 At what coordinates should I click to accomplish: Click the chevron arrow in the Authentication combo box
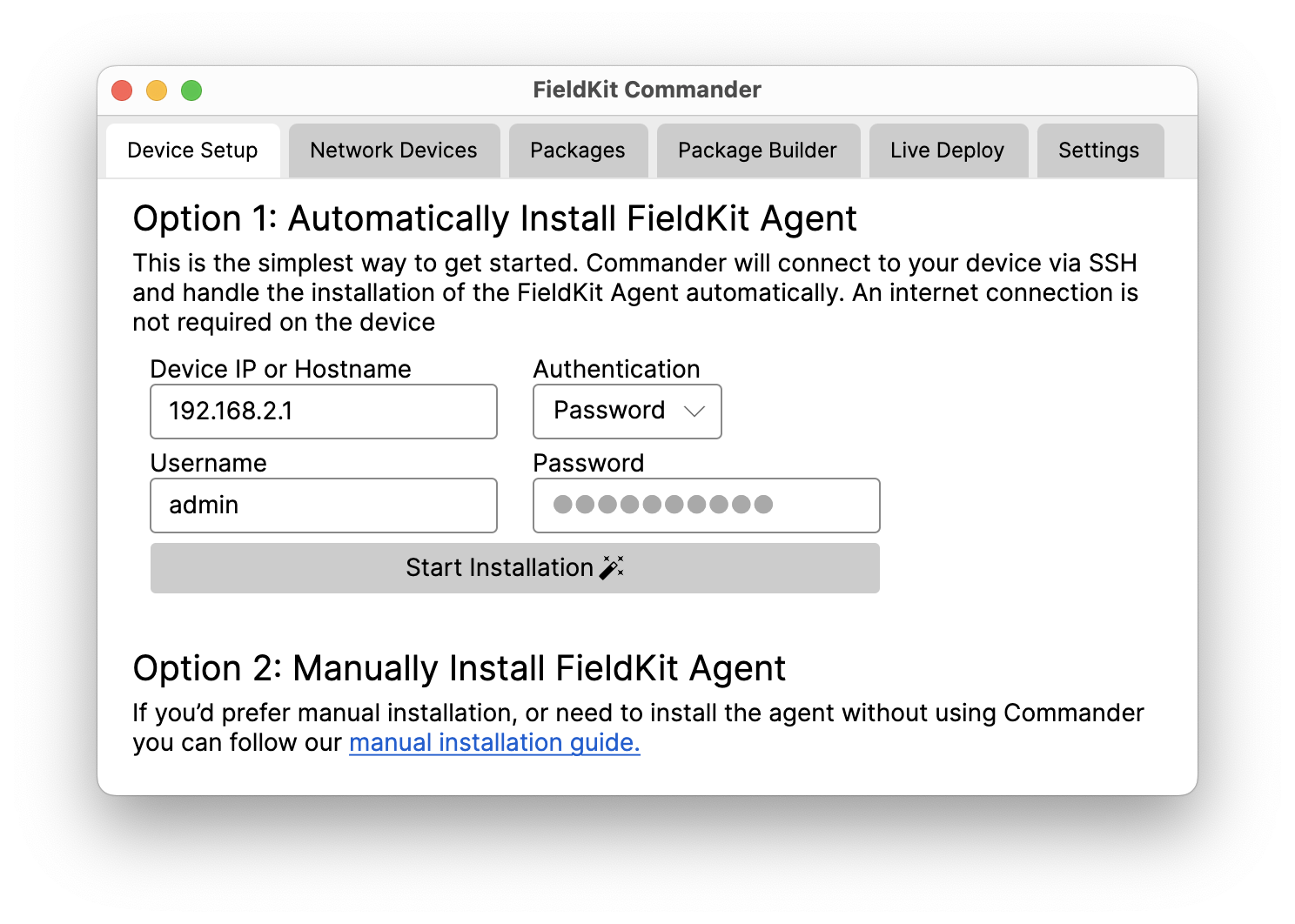(x=694, y=411)
